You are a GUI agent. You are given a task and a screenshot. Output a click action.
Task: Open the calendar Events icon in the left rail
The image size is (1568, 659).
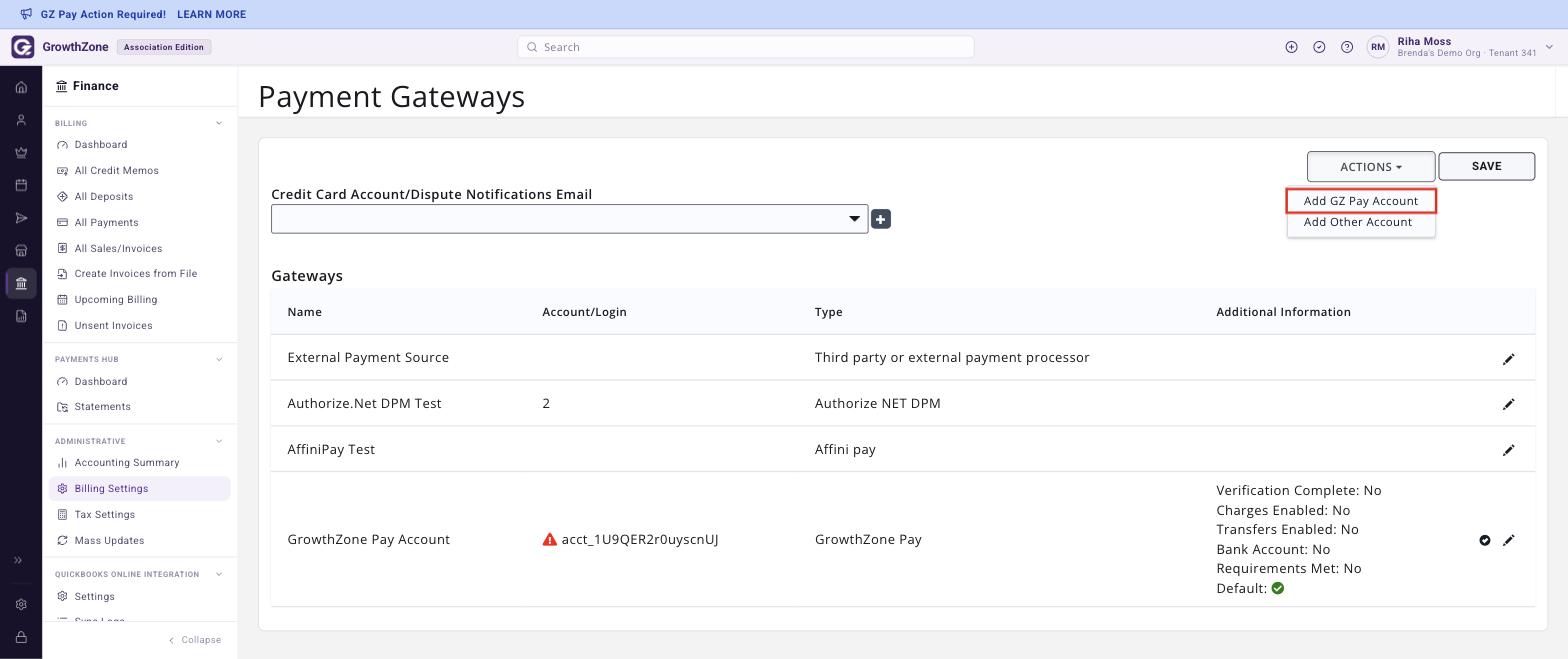(x=21, y=185)
